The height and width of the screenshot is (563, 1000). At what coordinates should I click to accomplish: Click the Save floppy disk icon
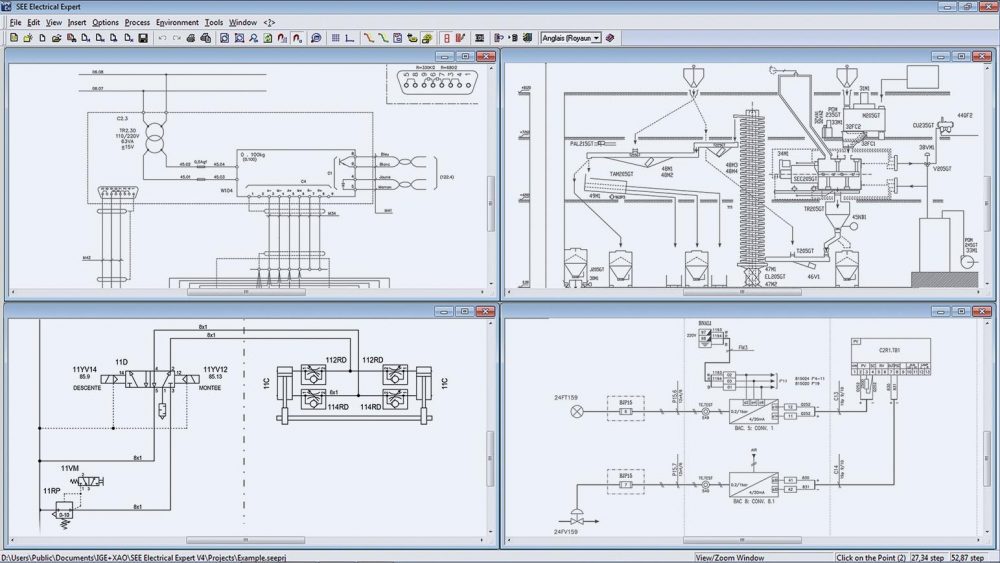click(x=143, y=38)
